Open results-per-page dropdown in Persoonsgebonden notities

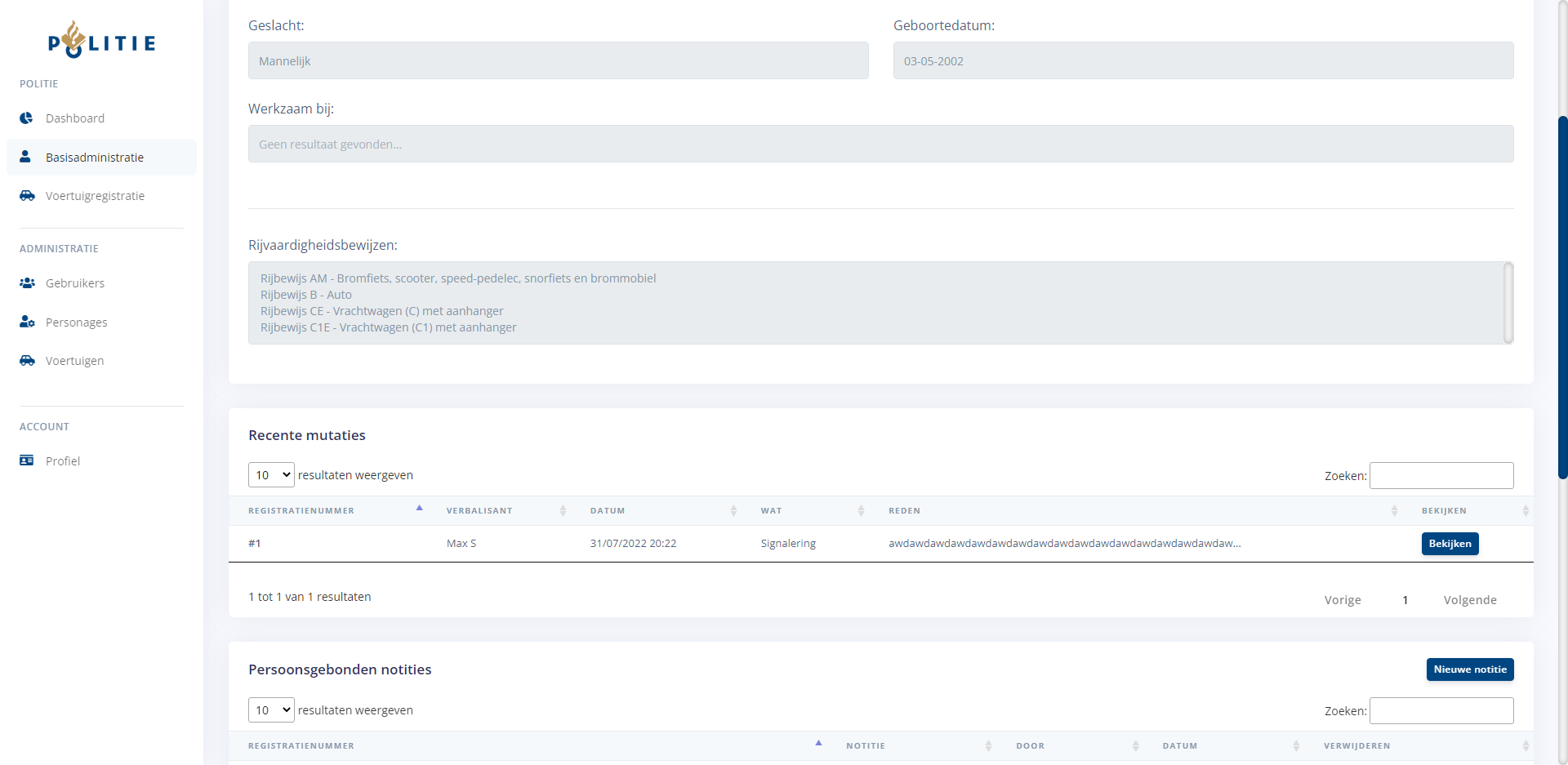tap(271, 710)
